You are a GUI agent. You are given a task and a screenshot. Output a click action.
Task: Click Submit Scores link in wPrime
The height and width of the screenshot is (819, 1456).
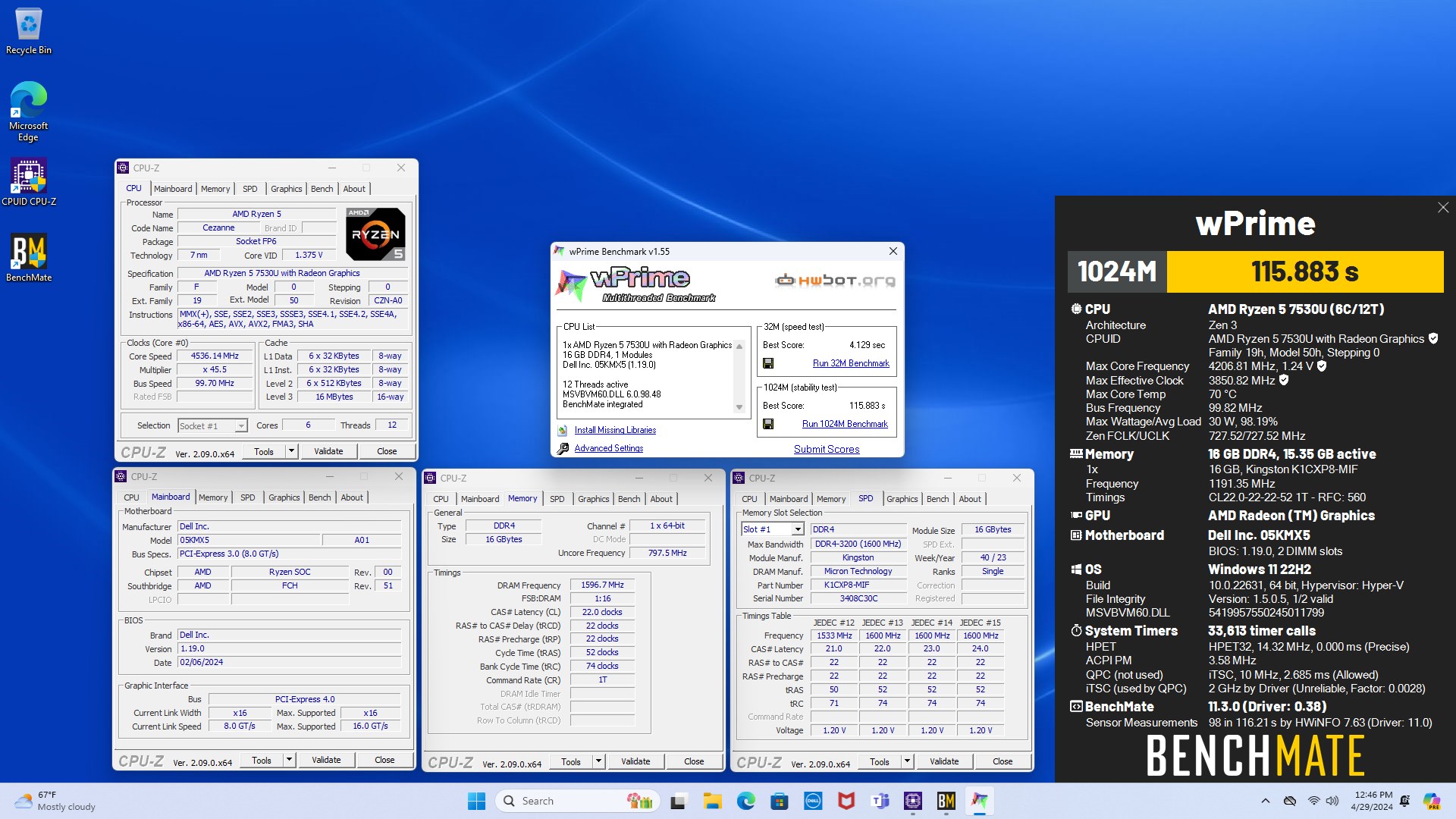[827, 449]
